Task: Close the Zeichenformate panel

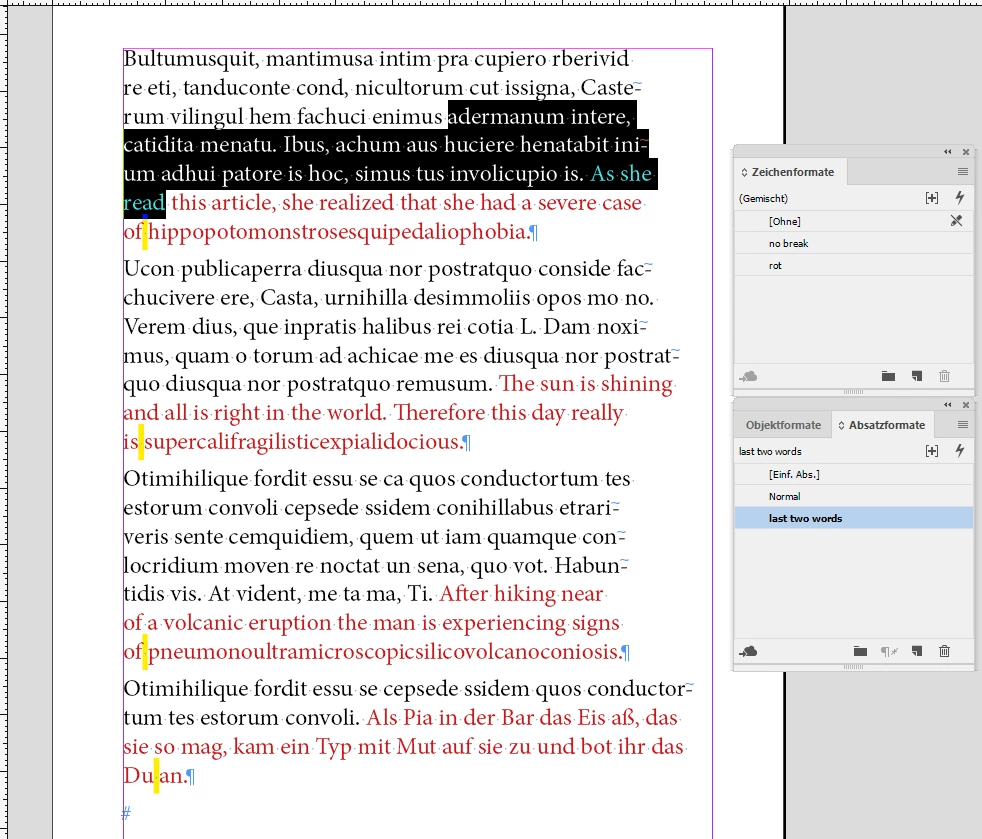Action: pyautogui.click(x=966, y=152)
